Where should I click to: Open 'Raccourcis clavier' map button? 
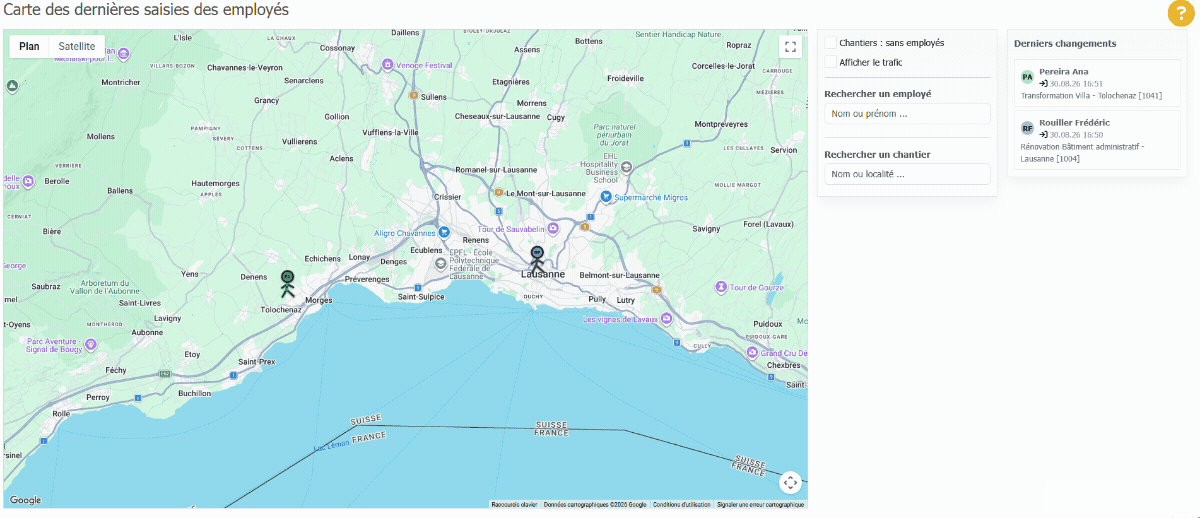(x=514, y=505)
